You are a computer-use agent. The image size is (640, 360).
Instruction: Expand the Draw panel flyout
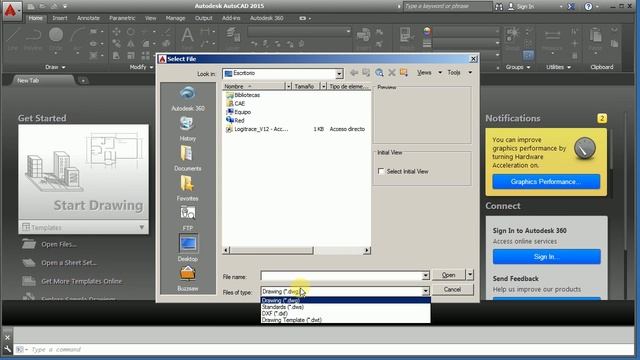point(55,67)
